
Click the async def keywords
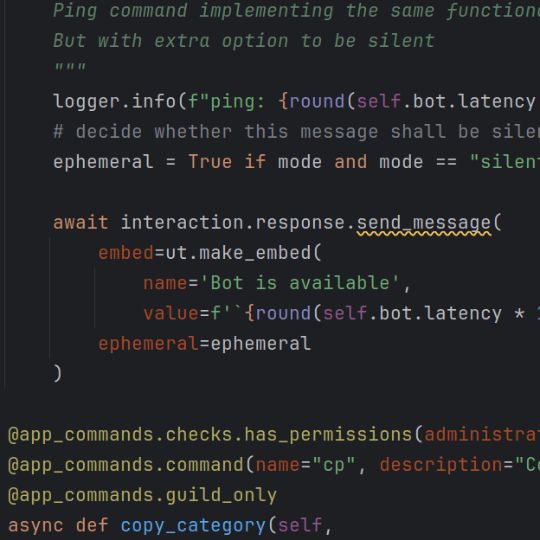click(58, 526)
